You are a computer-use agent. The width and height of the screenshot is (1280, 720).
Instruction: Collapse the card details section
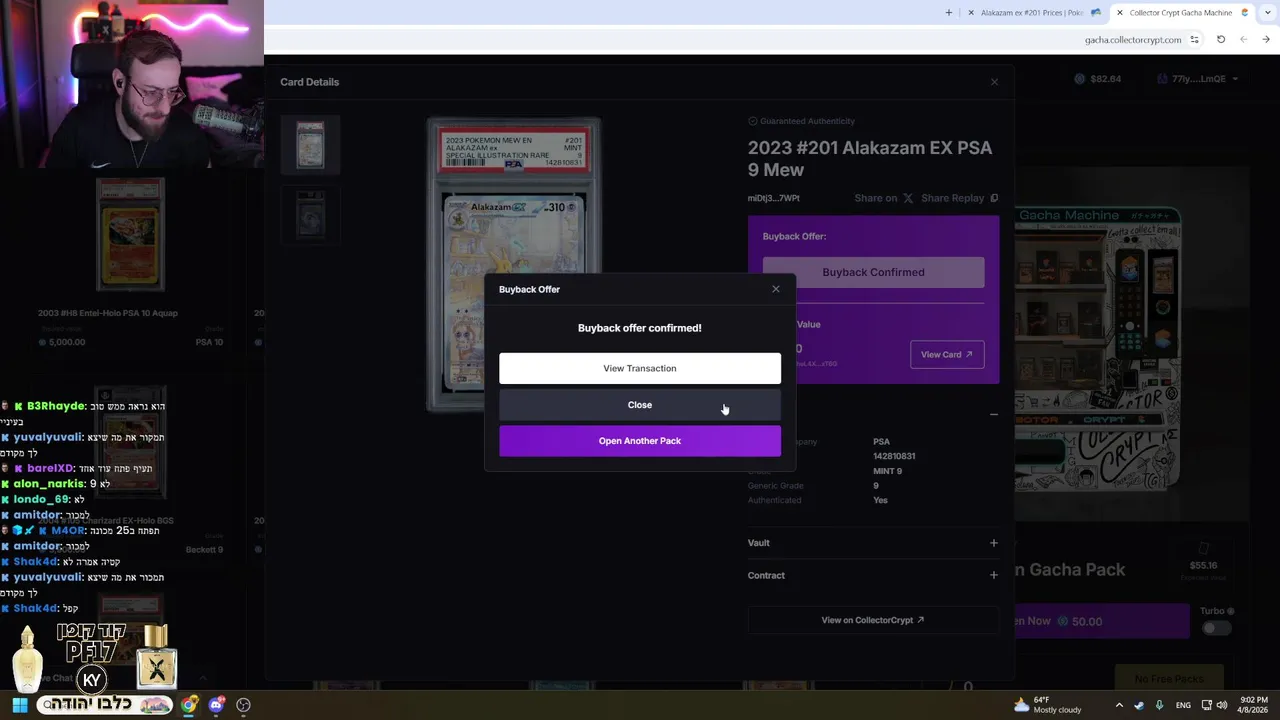click(x=993, y=414)
